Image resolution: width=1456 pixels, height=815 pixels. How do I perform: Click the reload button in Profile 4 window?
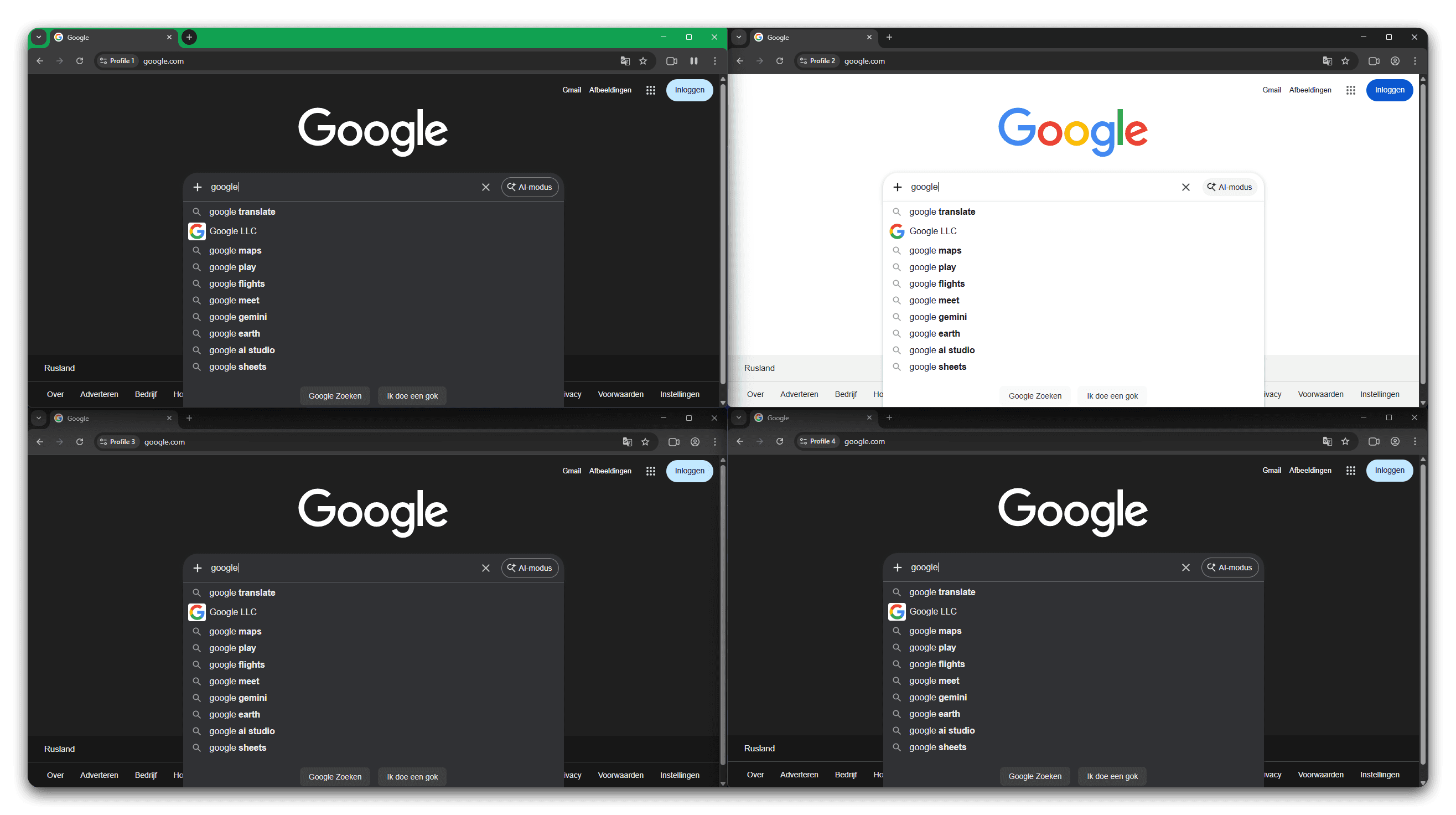coord(779,441)
